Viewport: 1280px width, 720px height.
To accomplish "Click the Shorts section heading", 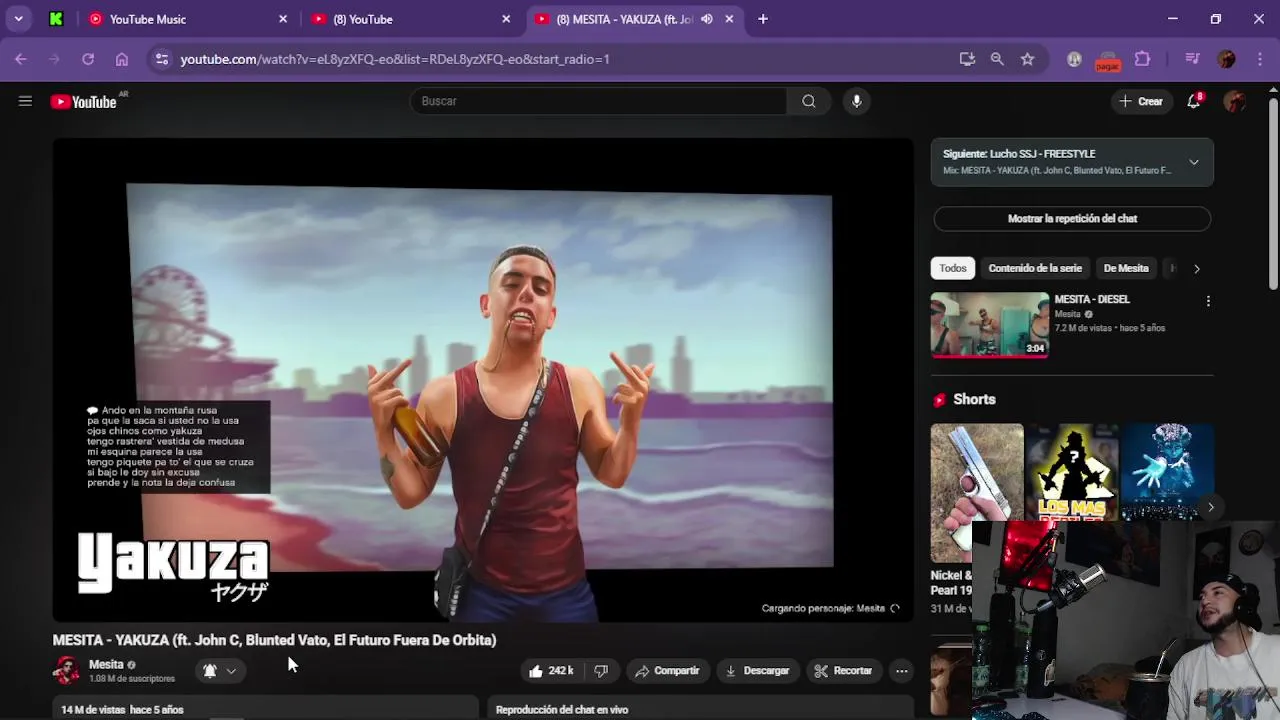I will click(974, 399).
